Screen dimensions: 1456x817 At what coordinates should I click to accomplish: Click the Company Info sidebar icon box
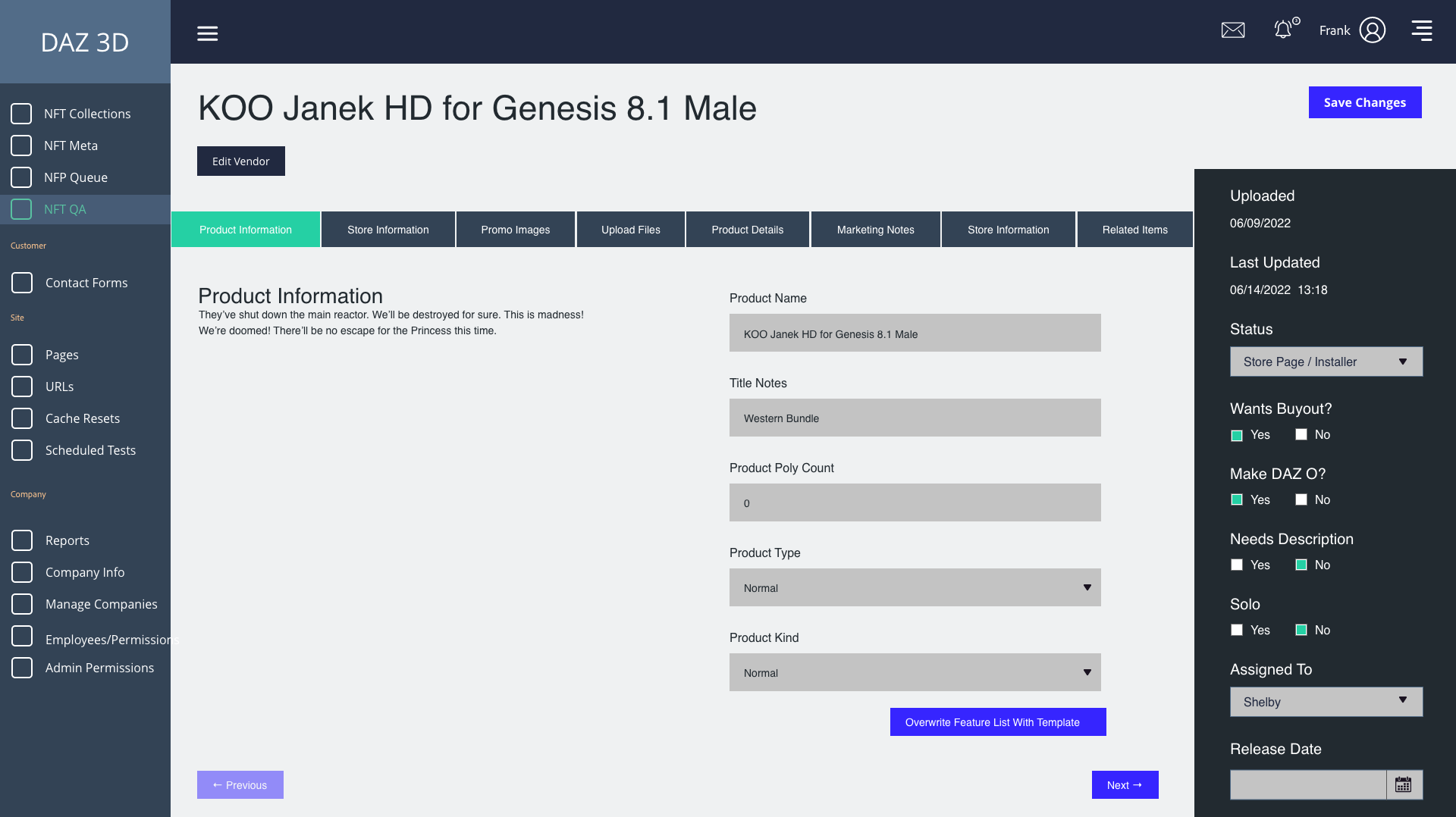[22, 572]
